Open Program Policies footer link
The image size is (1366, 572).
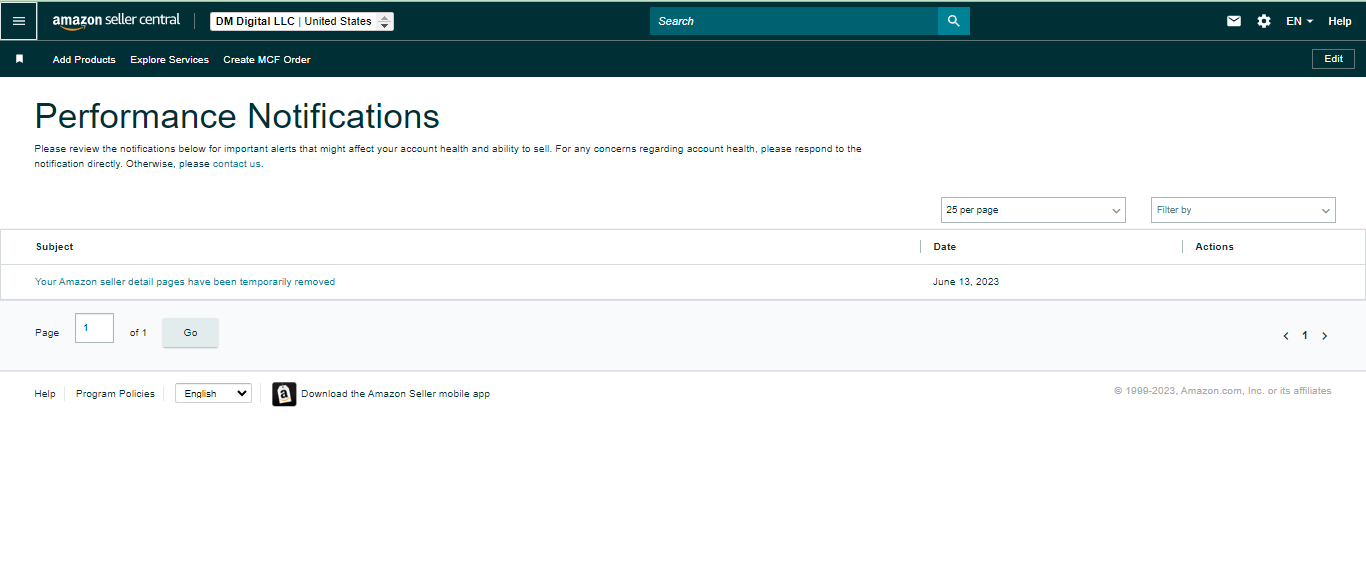click(115, 394)
